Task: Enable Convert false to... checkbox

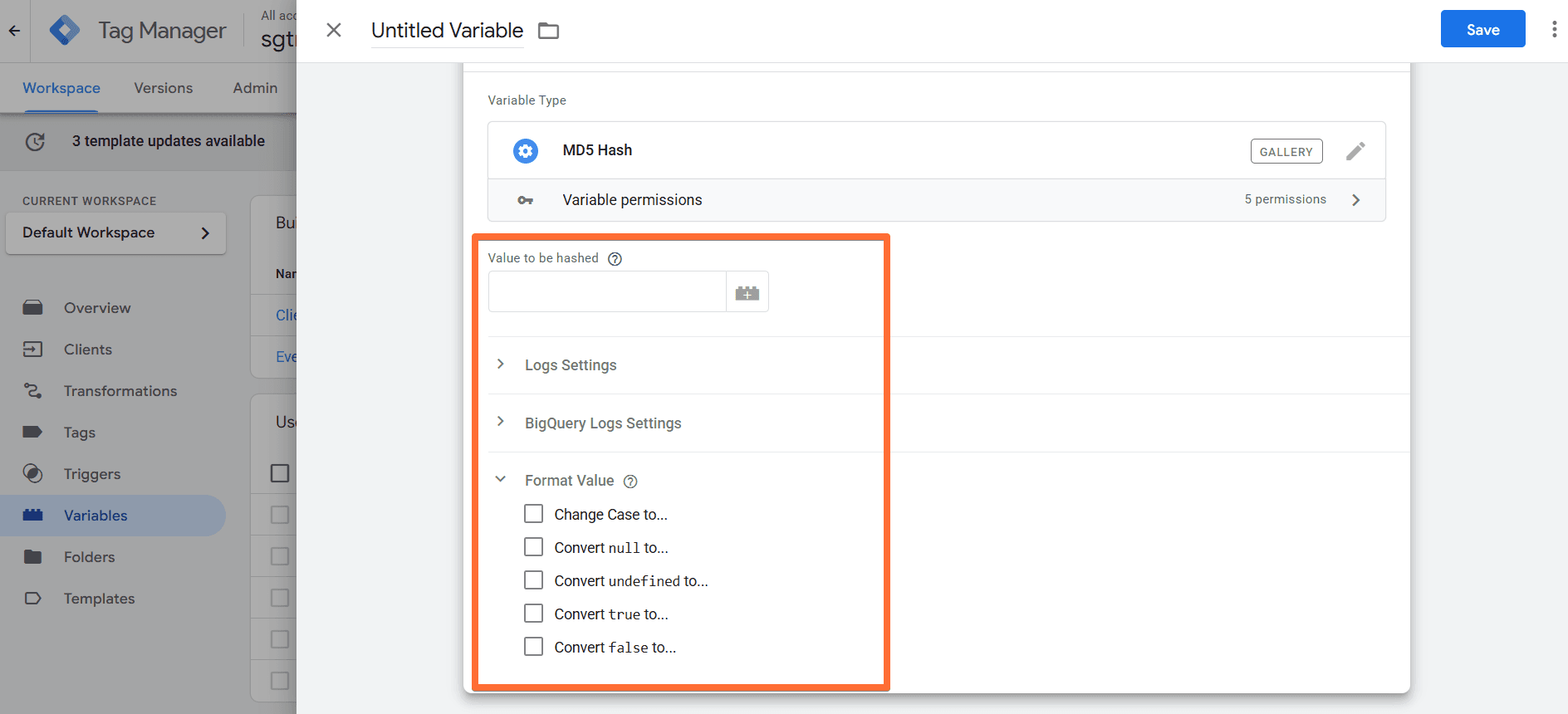Action: [x=533, y=647]
